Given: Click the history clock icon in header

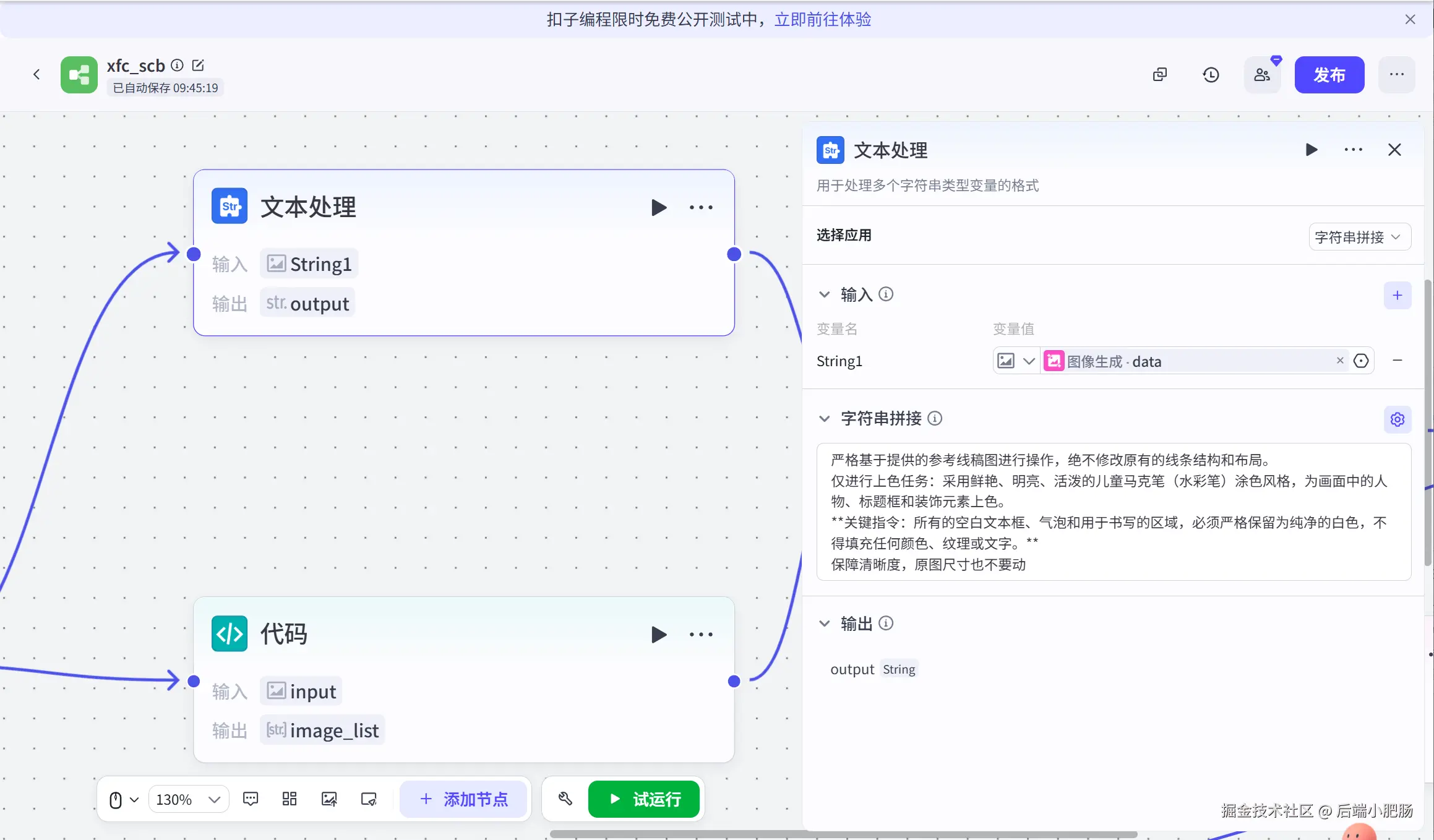Looking at the screenshot, I should [x=1211, y=75].
